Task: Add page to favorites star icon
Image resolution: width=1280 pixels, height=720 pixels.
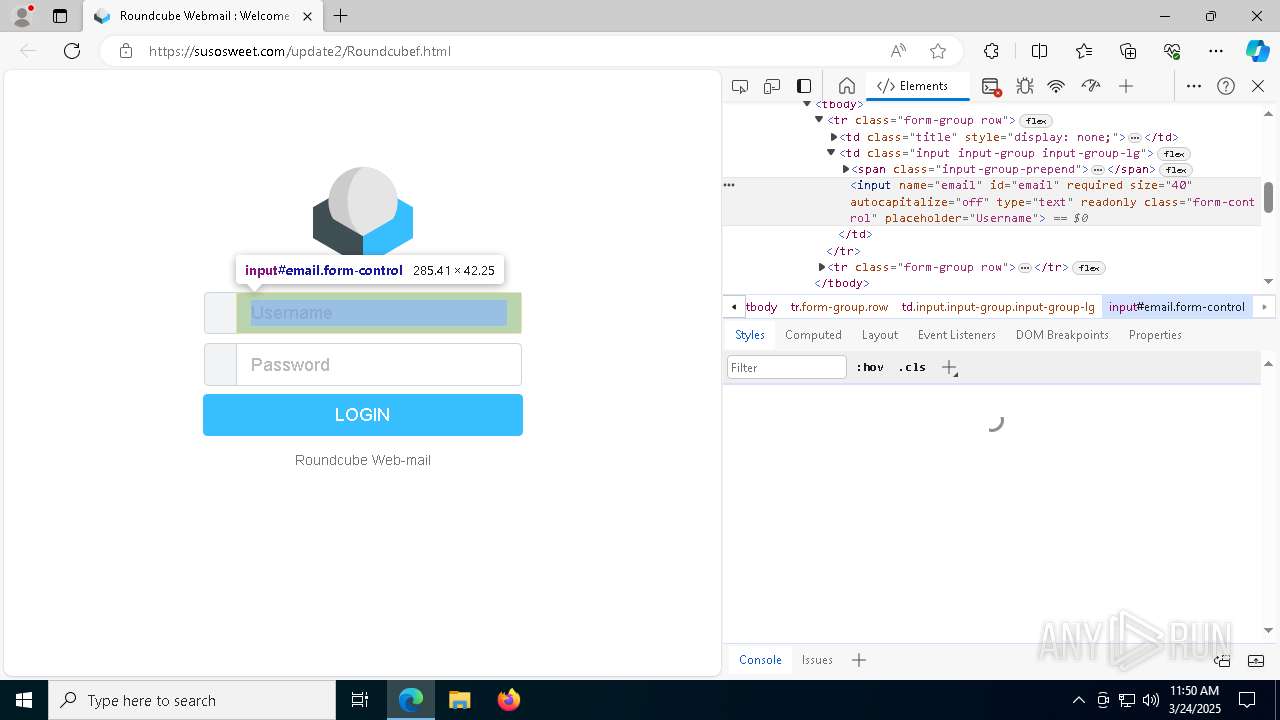Action: 938,51
